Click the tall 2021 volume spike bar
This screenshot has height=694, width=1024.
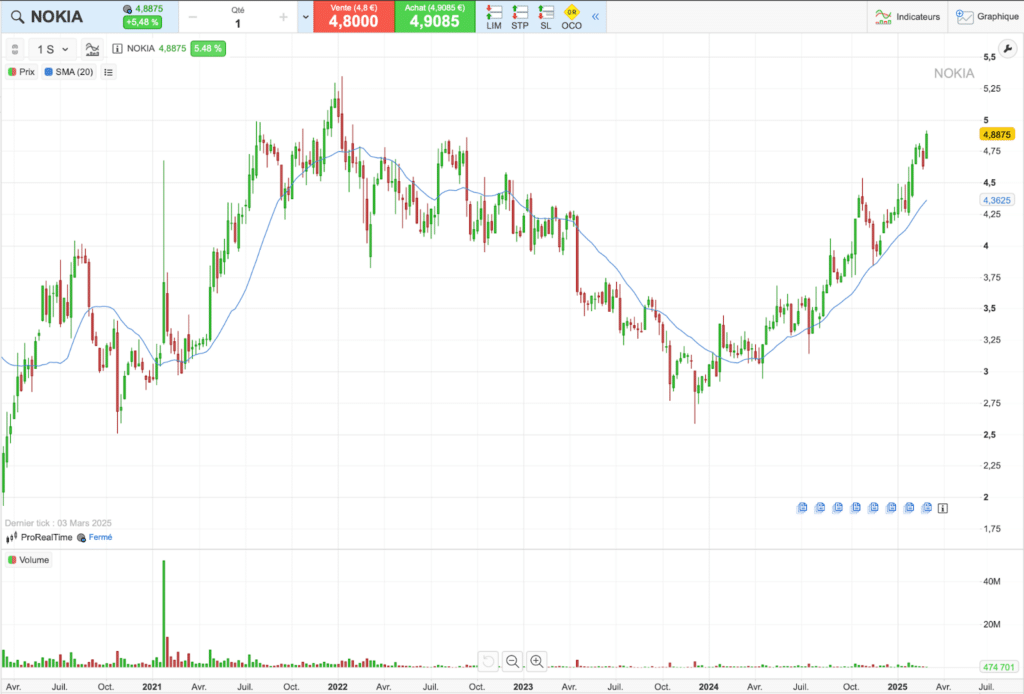click(x=164, y=614)
